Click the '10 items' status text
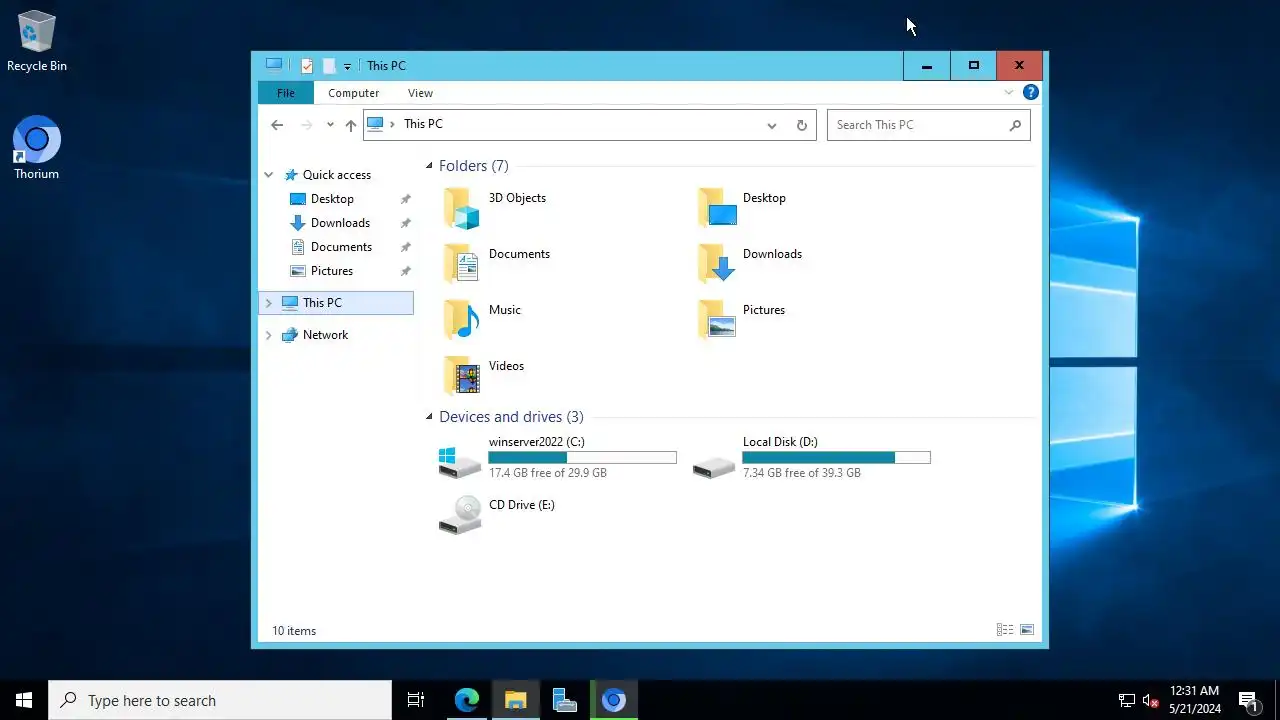Viewport: 1280px width, 720px height. (x=294, y=631)
